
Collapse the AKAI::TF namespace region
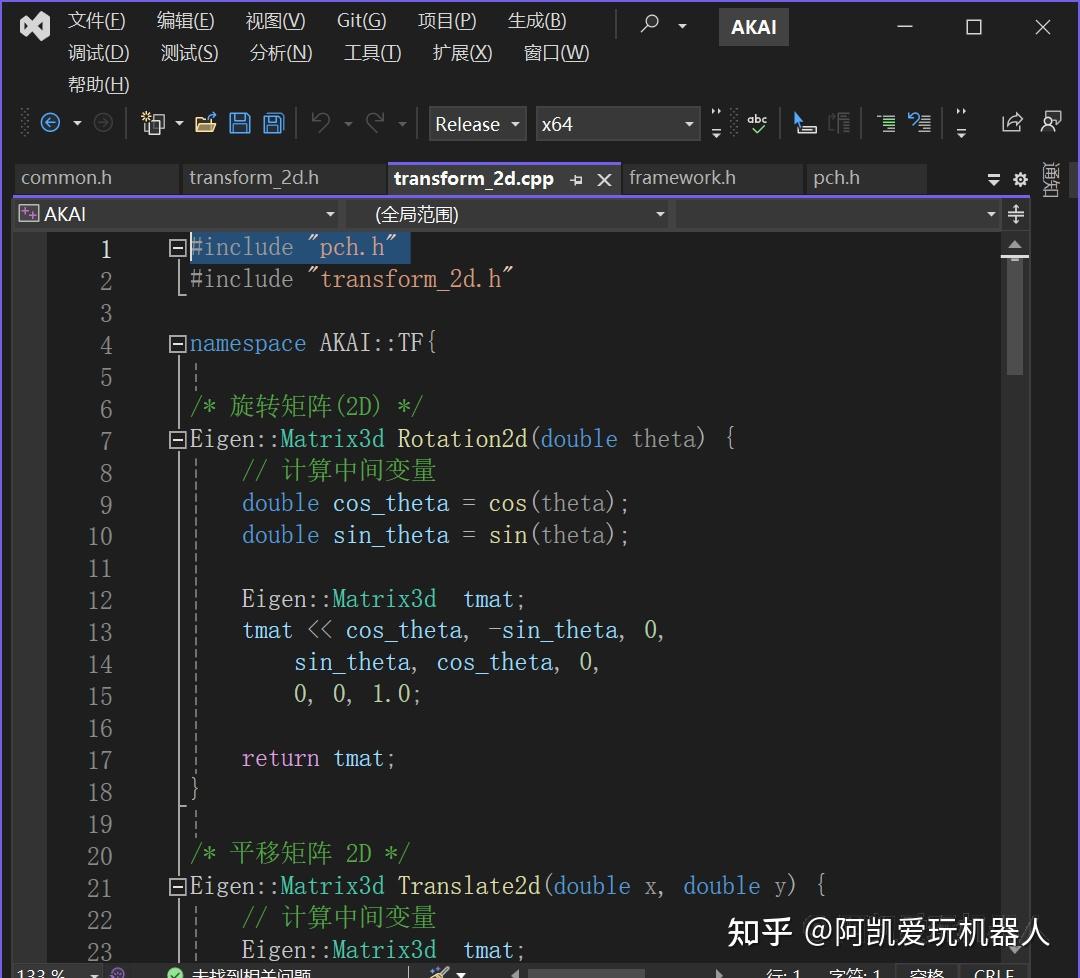tap(176, 342)
